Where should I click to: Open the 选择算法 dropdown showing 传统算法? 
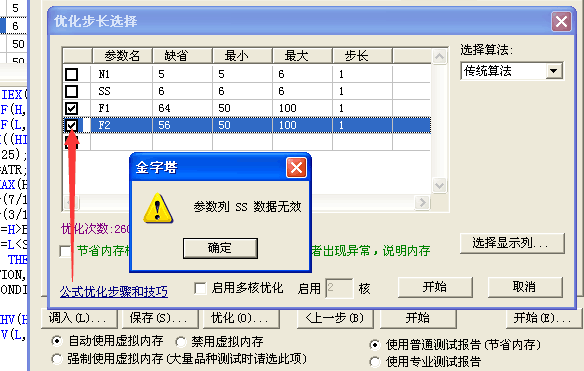coord(554,71)
